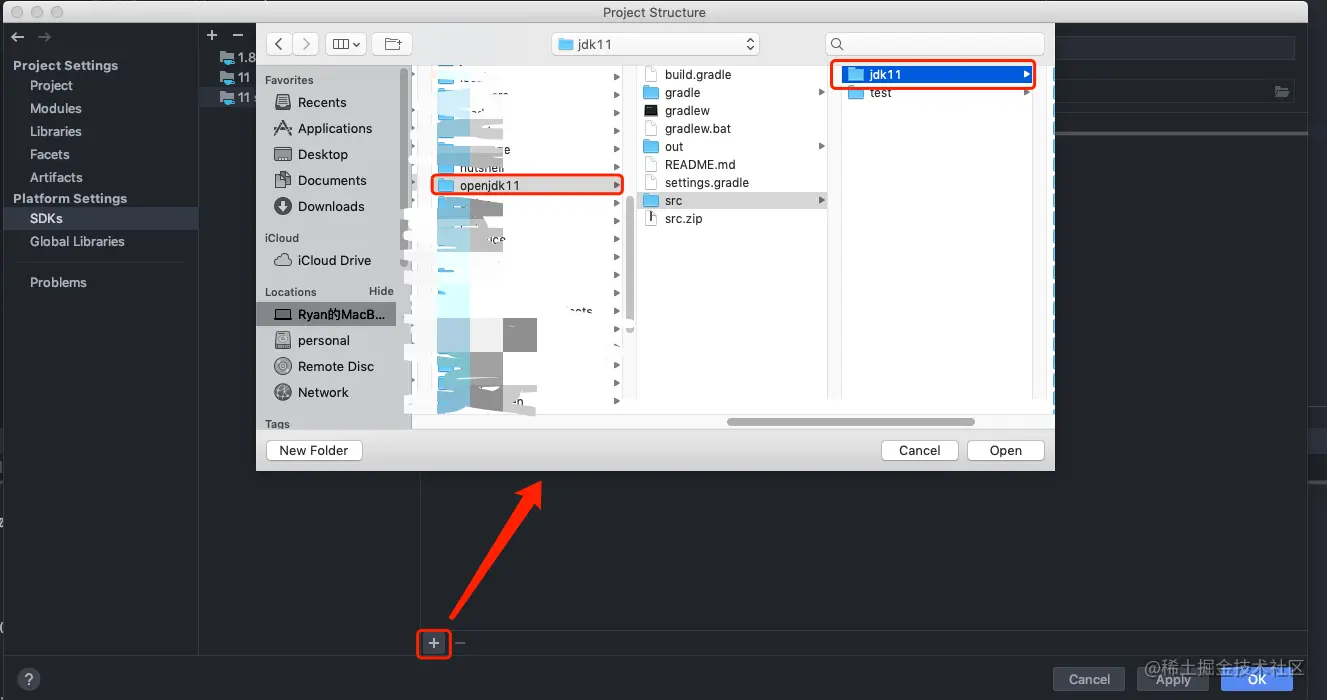Cancel the file chooser dialog
This screenshot has width=1327, height=700.
(x=919, y=450)
